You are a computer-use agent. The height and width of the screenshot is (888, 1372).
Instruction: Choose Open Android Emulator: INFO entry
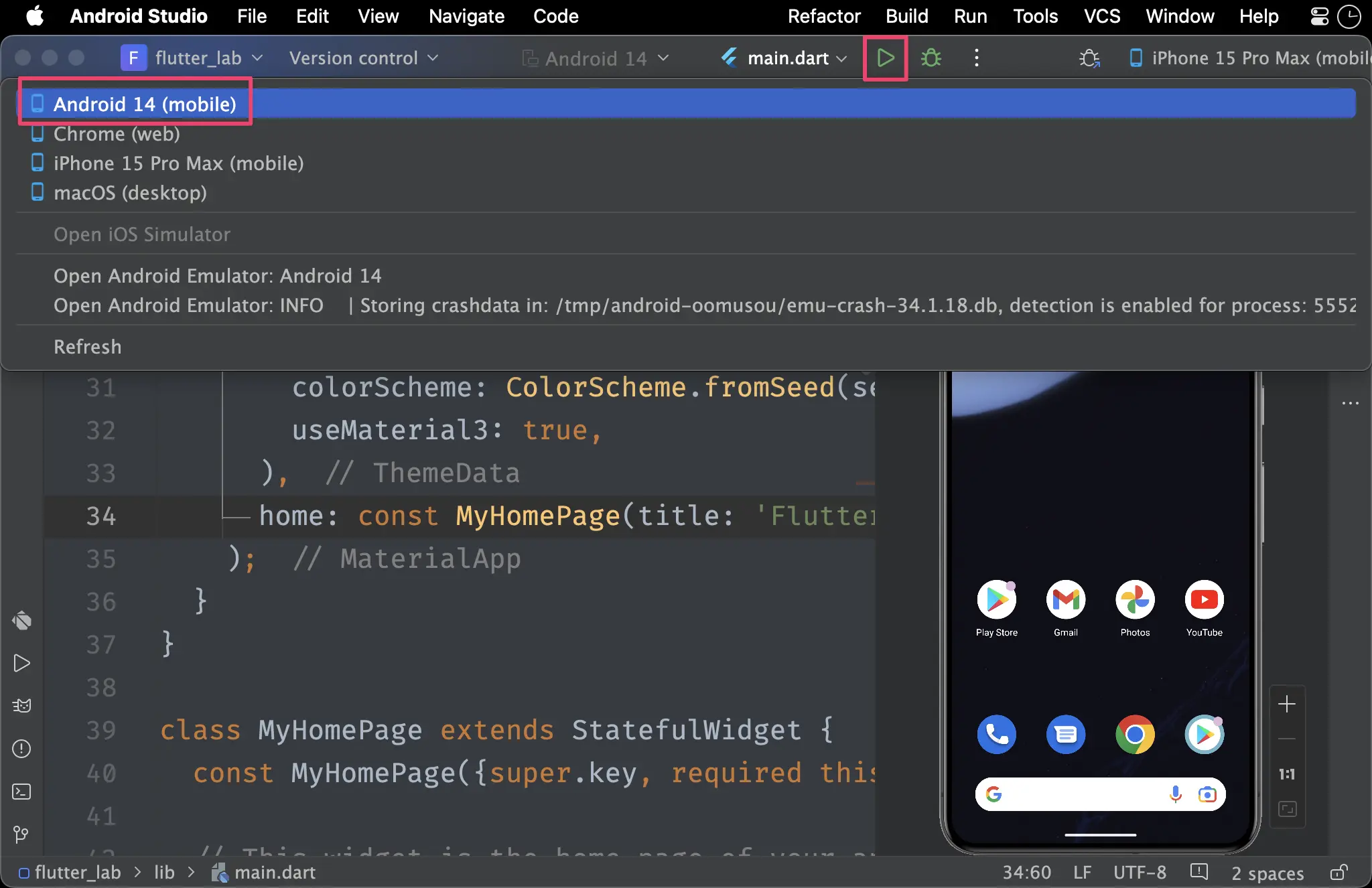click(686, 305)
